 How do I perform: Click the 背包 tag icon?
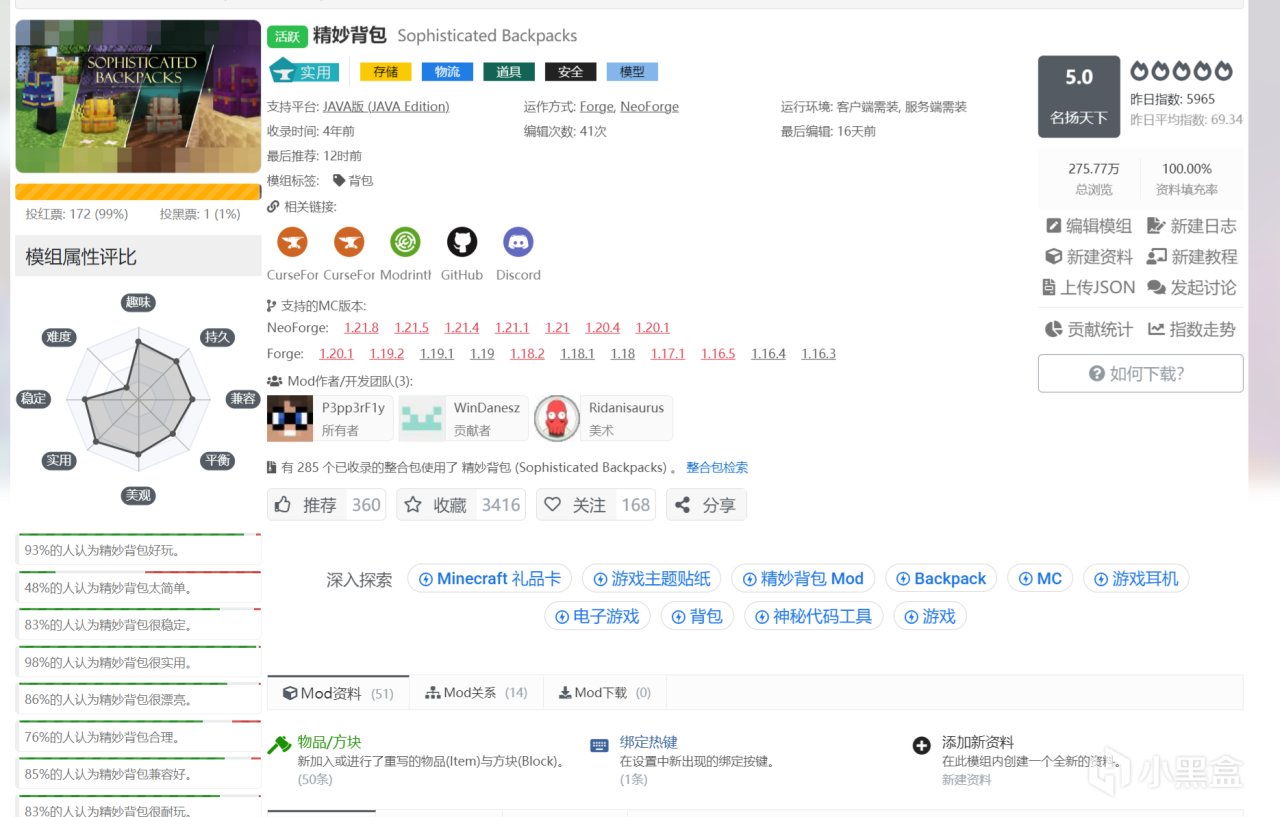339,181
